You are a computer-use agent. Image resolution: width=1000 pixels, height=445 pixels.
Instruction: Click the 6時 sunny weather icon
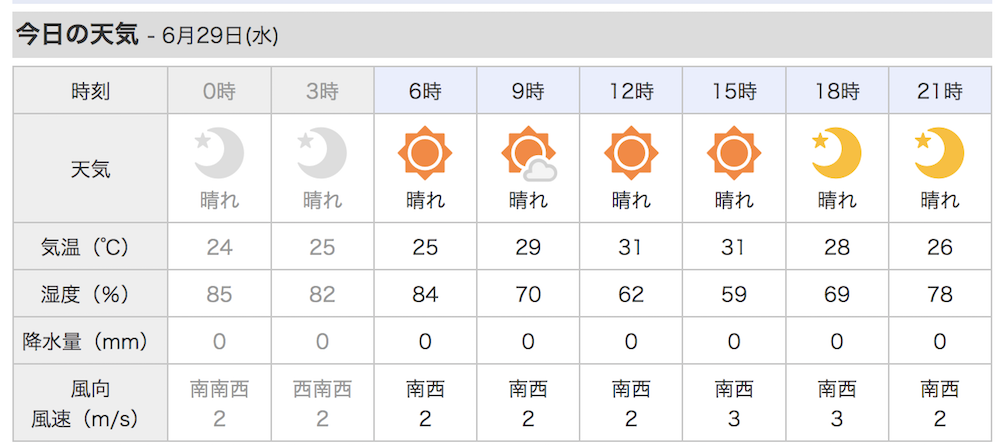[x=425, y=152]
